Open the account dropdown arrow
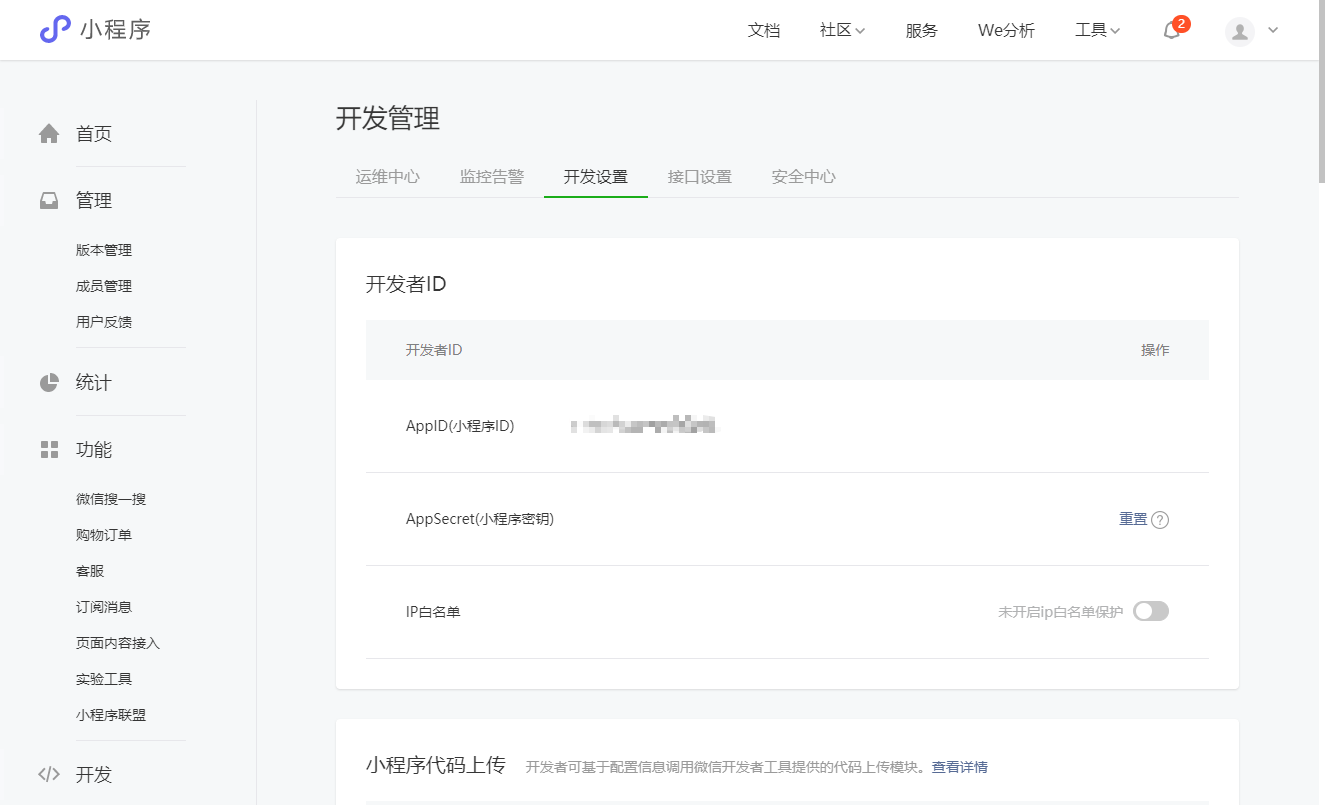Viewport: 1325px width, 805px height. 1273,30
